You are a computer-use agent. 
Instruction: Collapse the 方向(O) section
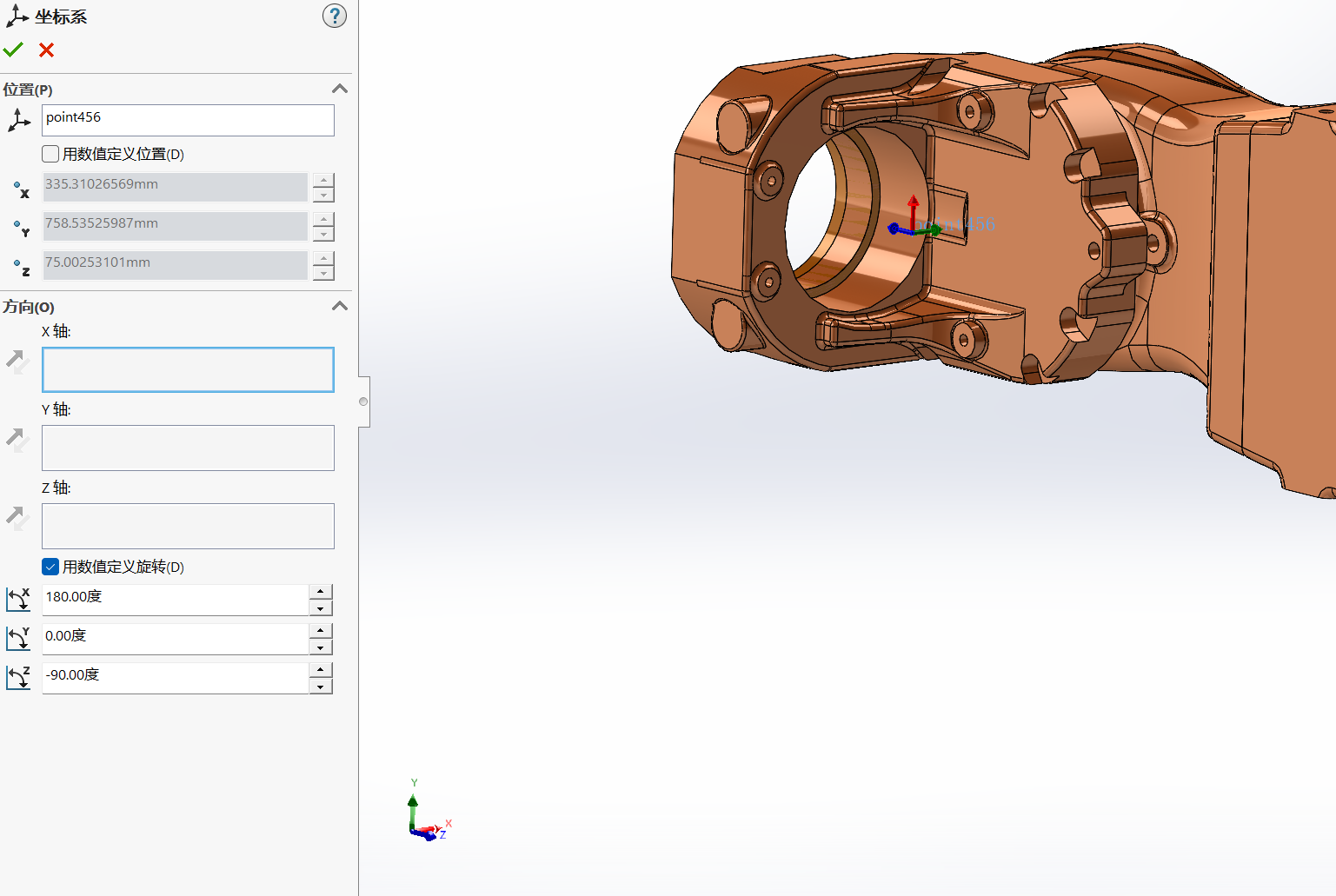(x=340, y=306)
